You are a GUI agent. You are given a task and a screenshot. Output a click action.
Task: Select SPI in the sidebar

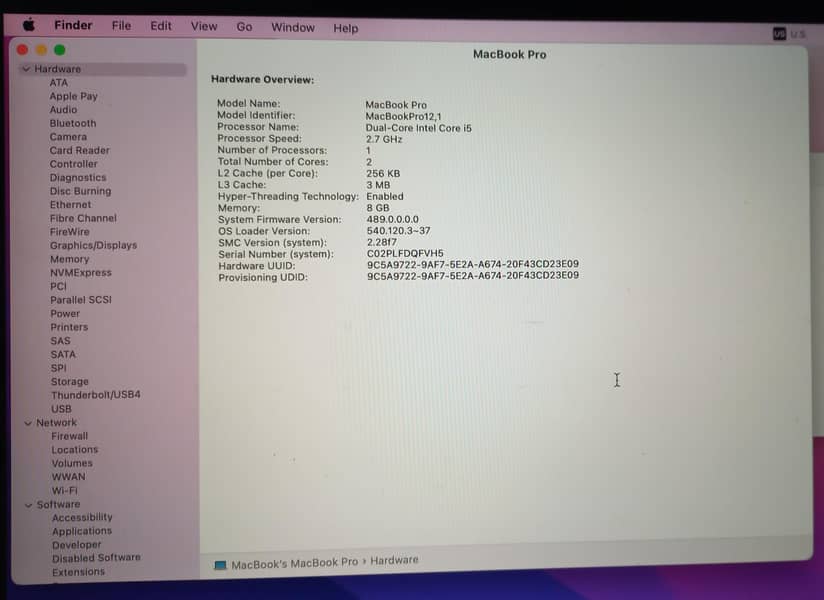59,368
